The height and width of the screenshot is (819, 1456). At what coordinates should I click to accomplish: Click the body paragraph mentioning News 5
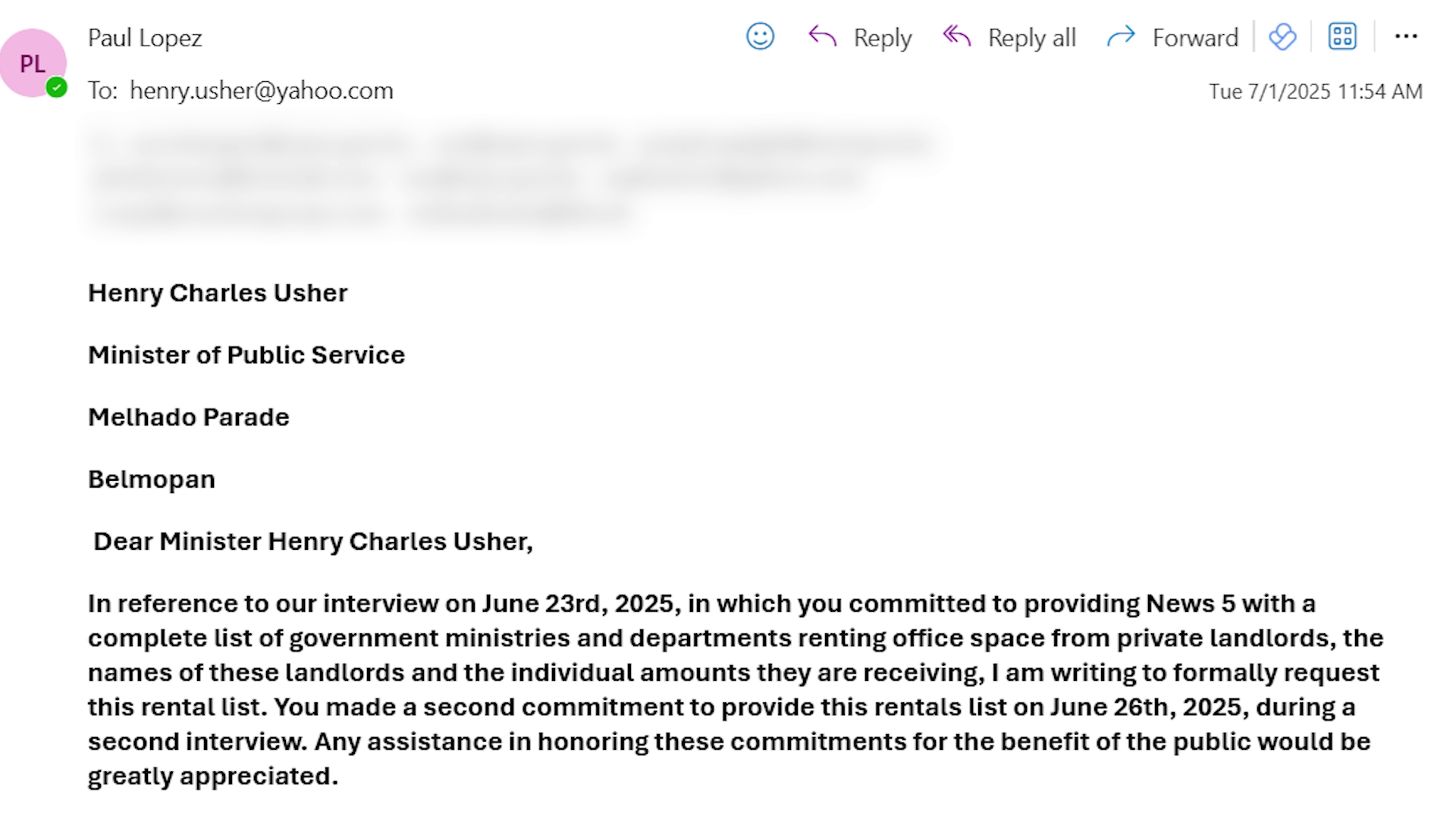tap(736, 689)
